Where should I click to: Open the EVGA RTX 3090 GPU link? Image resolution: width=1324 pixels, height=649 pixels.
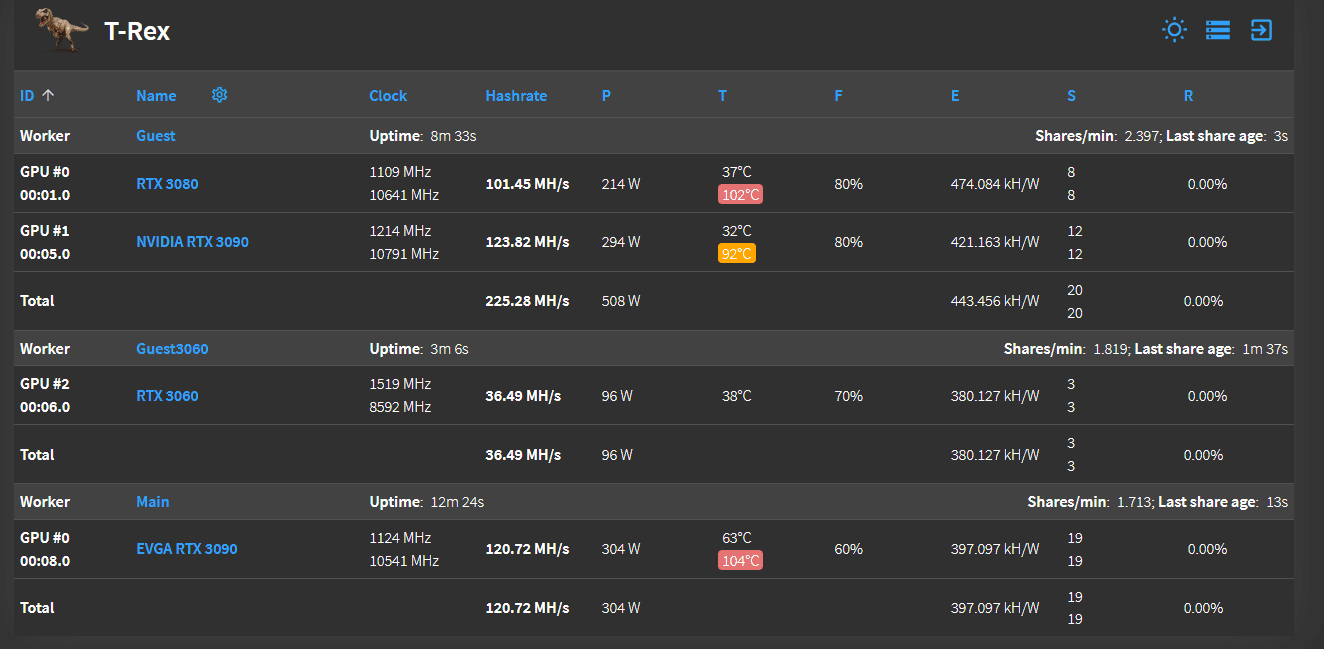tap(187, 549)
